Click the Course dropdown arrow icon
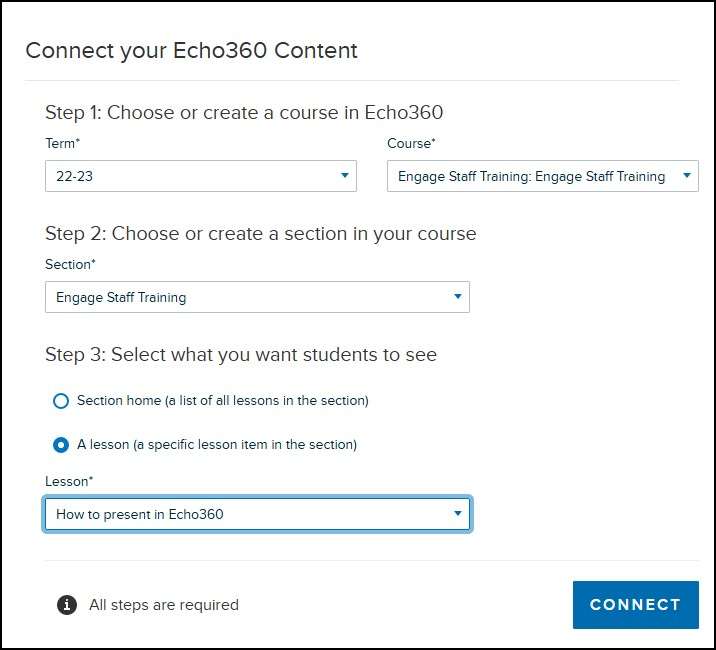Screen dimensions: 716x650 (686, 175)
